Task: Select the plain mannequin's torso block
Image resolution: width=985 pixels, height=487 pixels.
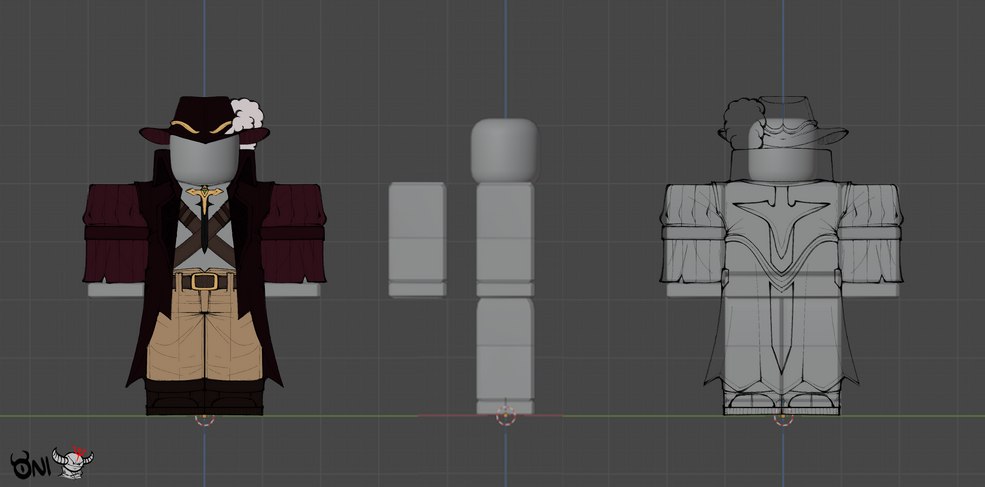Action: pos(505,239)
